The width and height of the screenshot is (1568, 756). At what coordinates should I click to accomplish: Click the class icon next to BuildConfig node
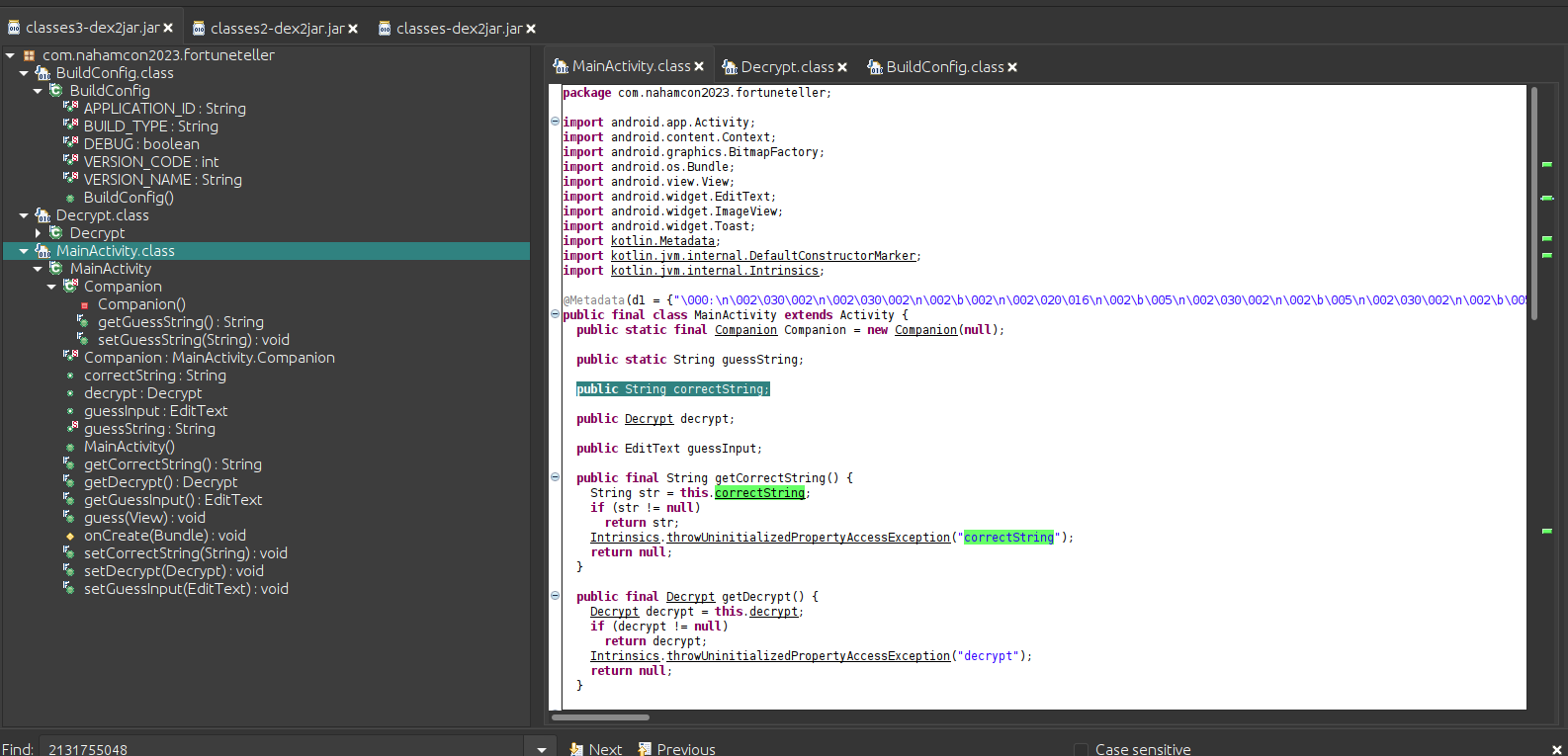coord(56,91)
